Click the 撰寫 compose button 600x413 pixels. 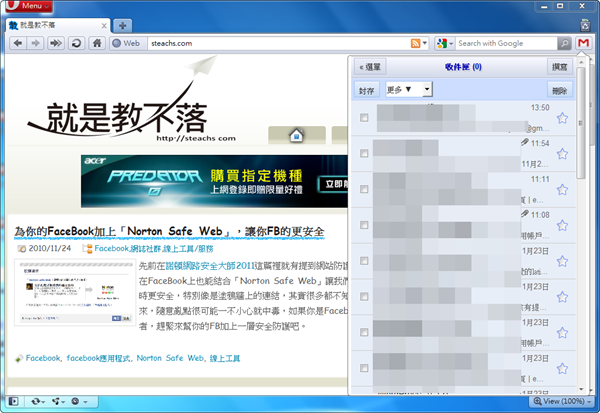point(559,67)
